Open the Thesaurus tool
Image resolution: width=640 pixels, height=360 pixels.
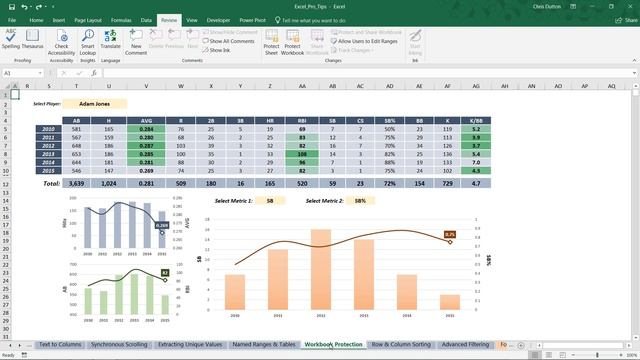[x=32, y=40]
